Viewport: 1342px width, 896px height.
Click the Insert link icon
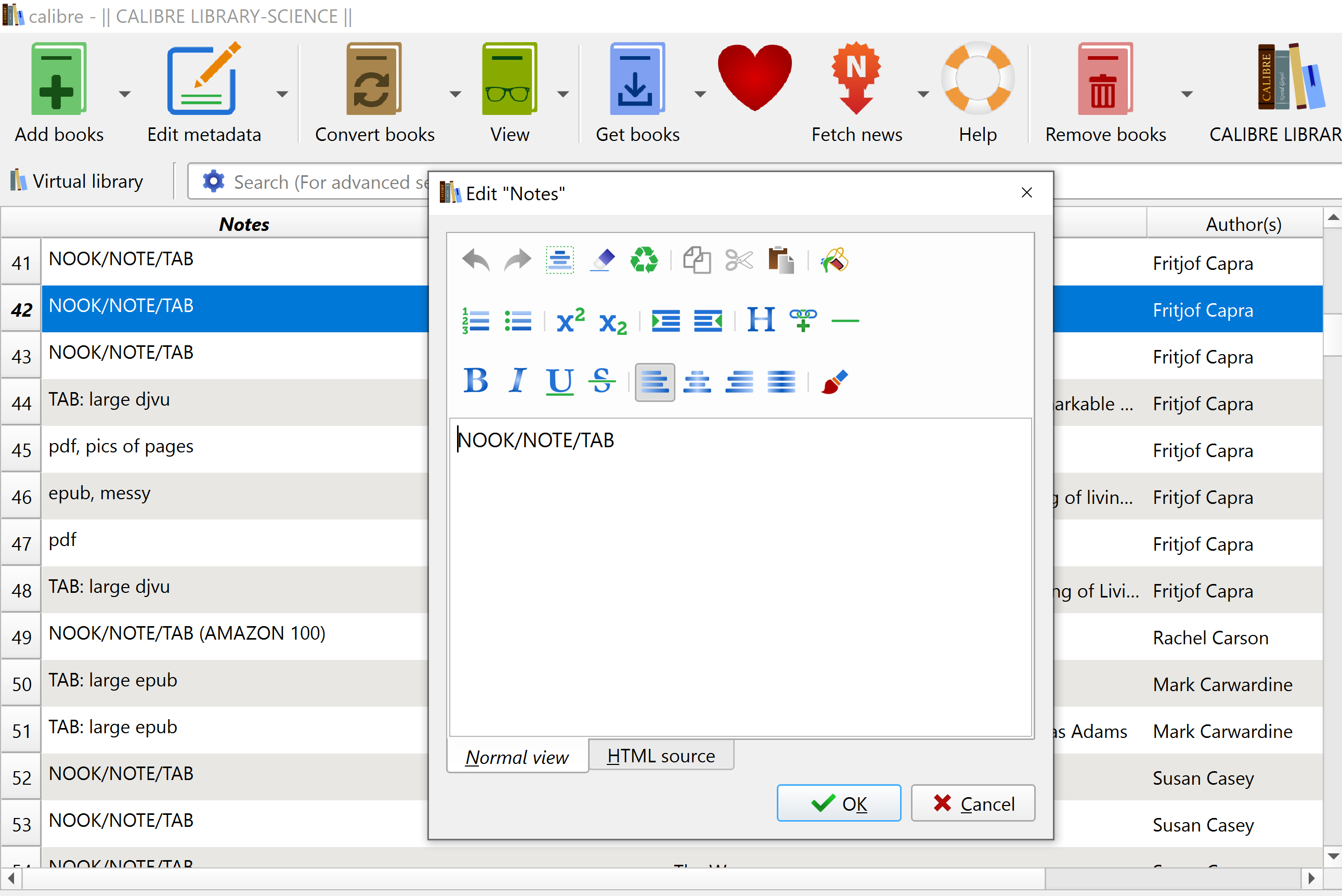tap(803, 320)
